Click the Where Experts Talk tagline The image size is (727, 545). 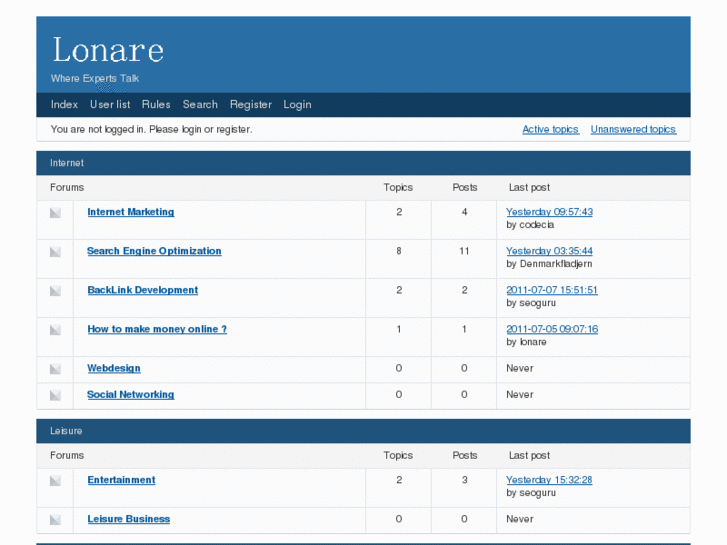pyautogui.click(x=95, y=78)
